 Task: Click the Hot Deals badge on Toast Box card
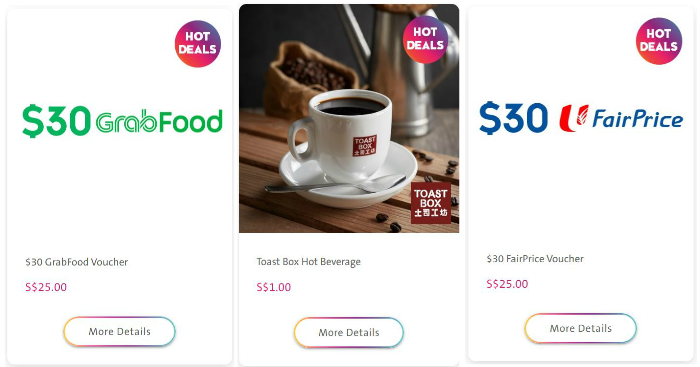(425, 39)
